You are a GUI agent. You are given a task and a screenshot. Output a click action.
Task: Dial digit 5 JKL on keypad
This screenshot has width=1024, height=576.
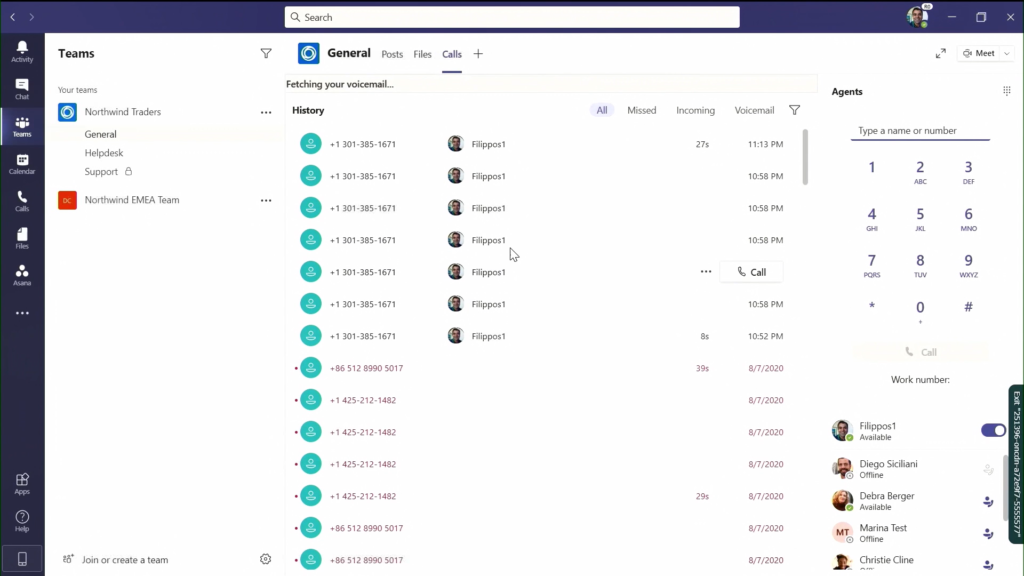pos(920,219)
